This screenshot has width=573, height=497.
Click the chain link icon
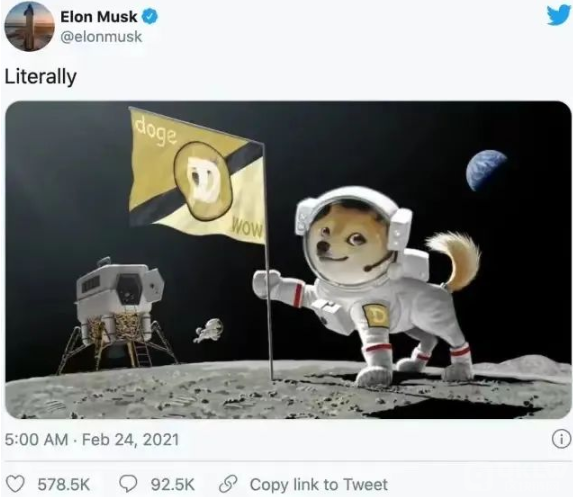coord(228,484)
